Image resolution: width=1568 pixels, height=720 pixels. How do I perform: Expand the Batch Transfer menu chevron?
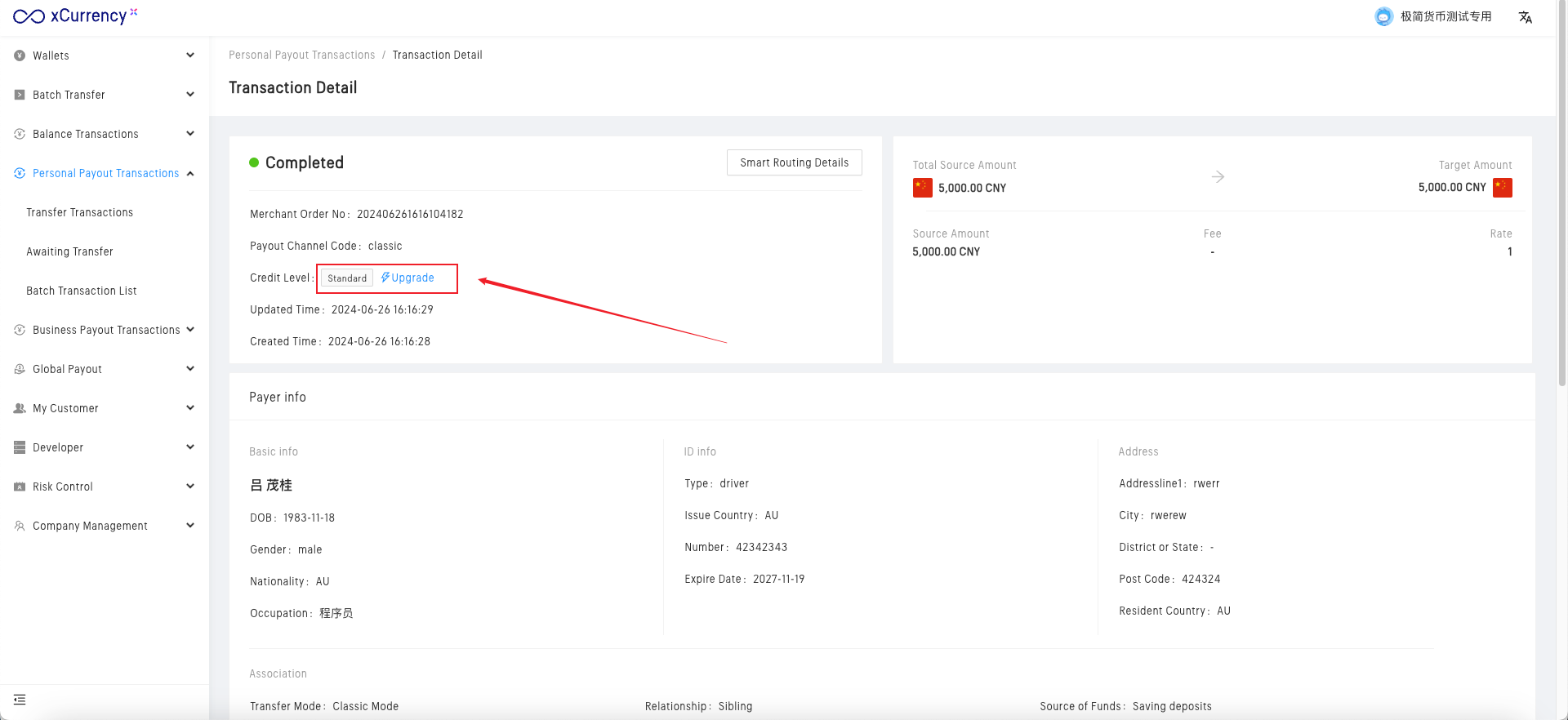[x=190, y=95]
